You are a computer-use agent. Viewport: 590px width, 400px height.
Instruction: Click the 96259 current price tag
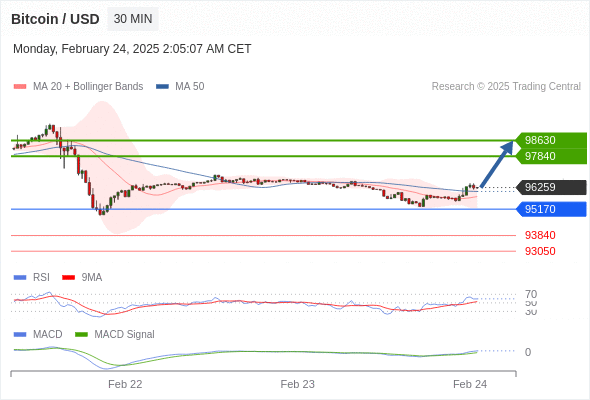tap(551, 187)
